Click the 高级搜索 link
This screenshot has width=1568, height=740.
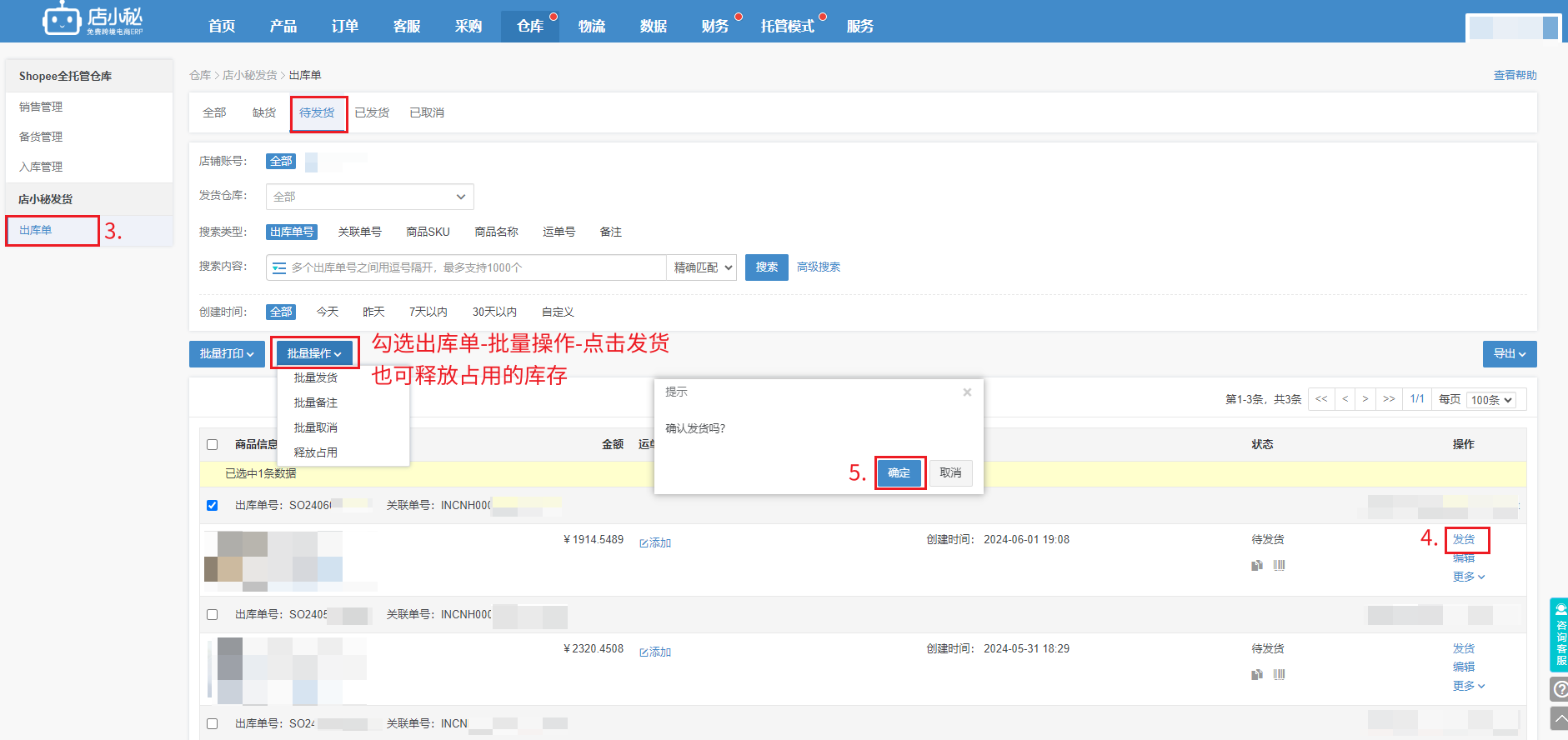[818, 267]
